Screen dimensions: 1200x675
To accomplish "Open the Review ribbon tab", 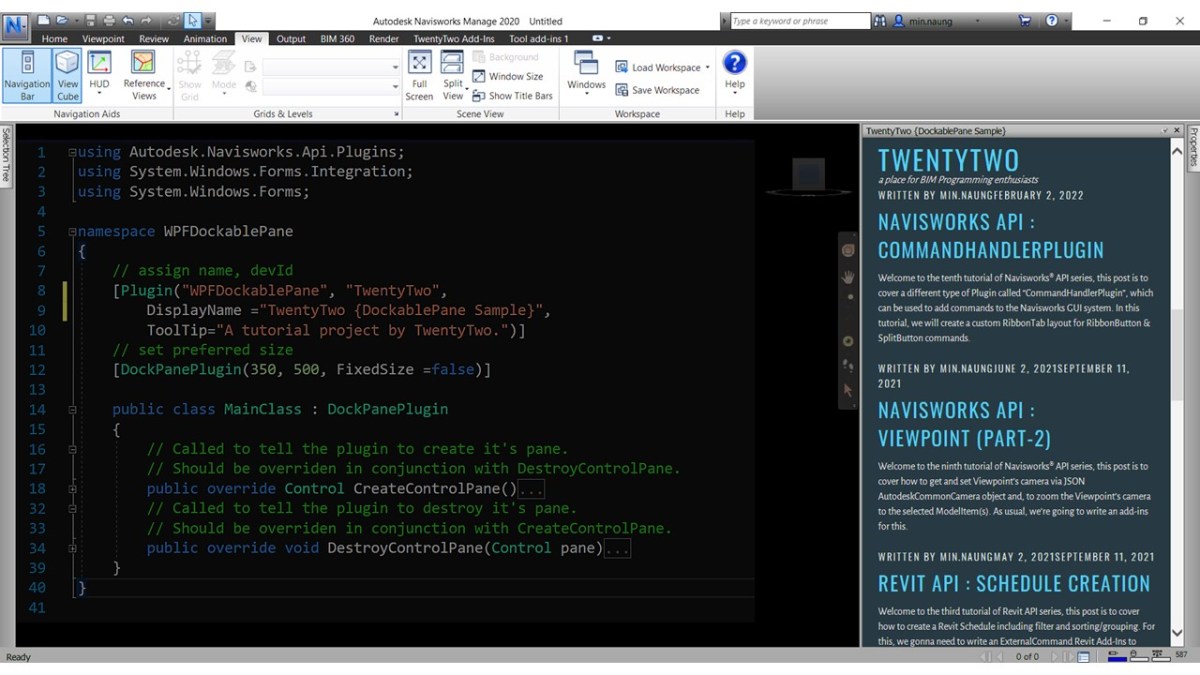I will coord(154,39).
